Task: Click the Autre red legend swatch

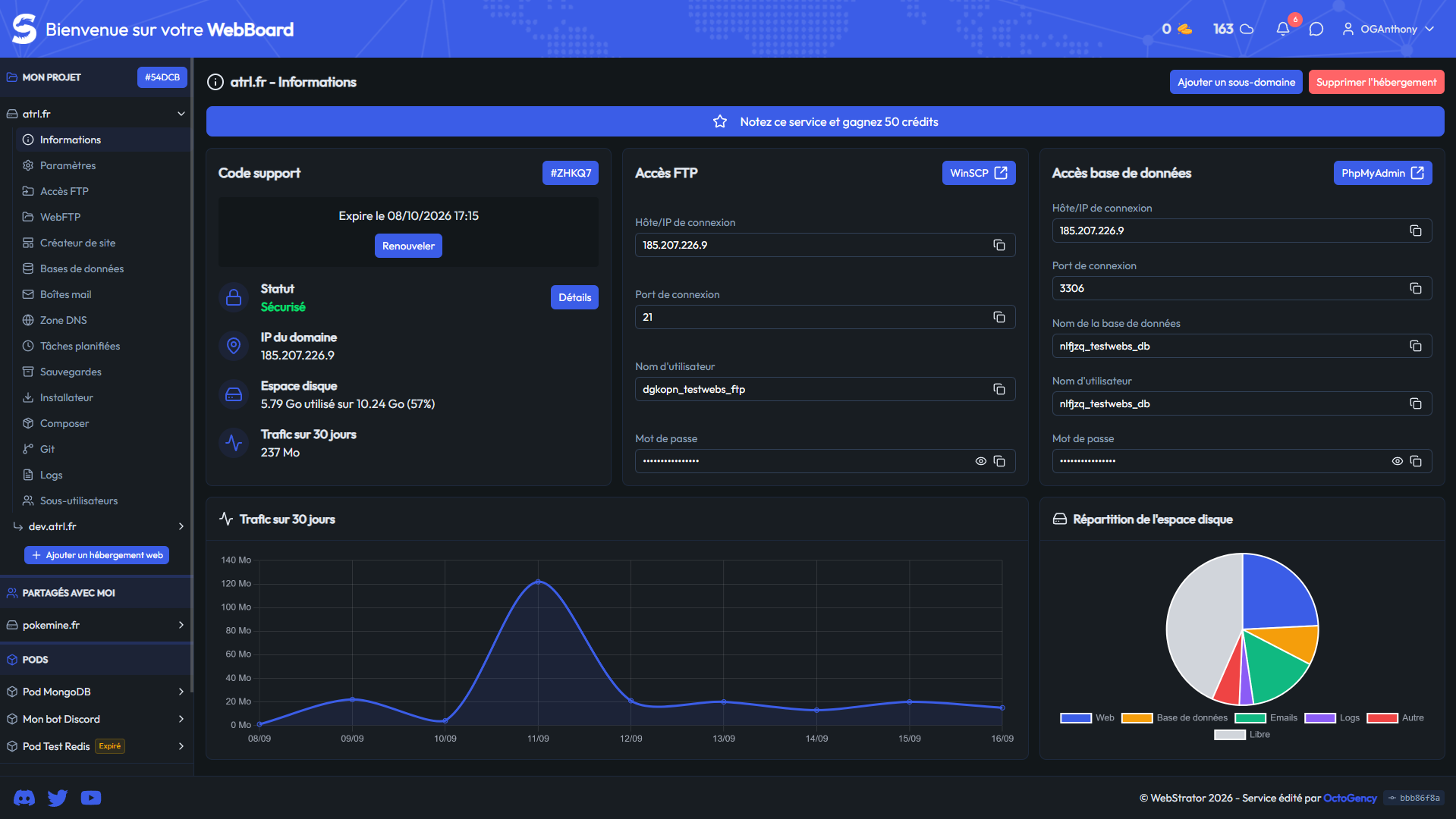Action: (x=1382, y=718)
